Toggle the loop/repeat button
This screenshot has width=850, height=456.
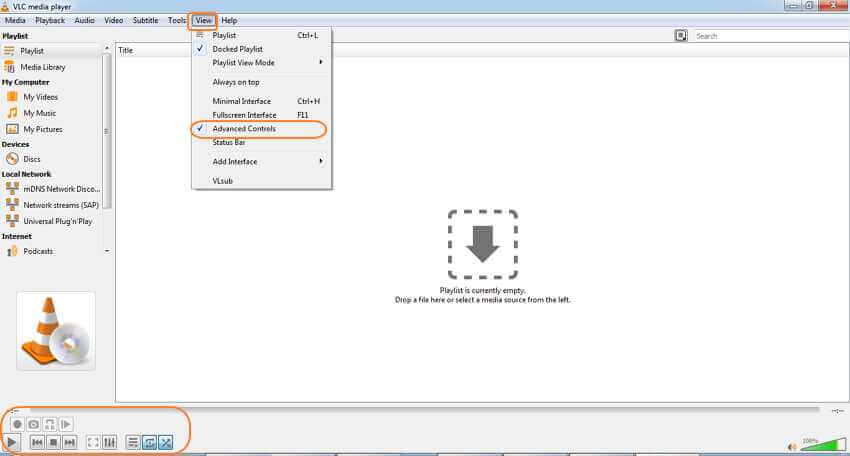pos(149,442)
